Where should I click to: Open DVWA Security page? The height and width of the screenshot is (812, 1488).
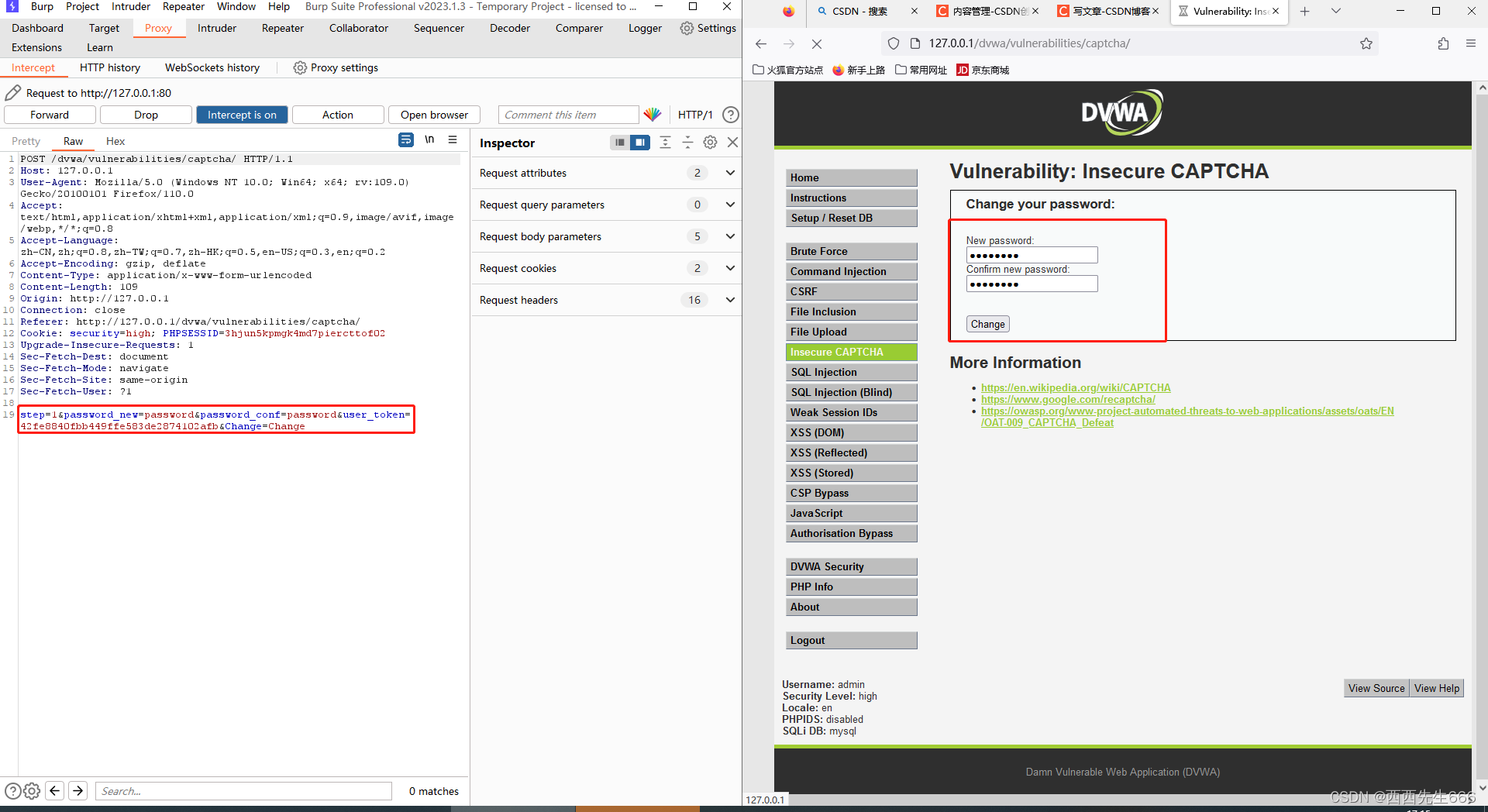851,566
